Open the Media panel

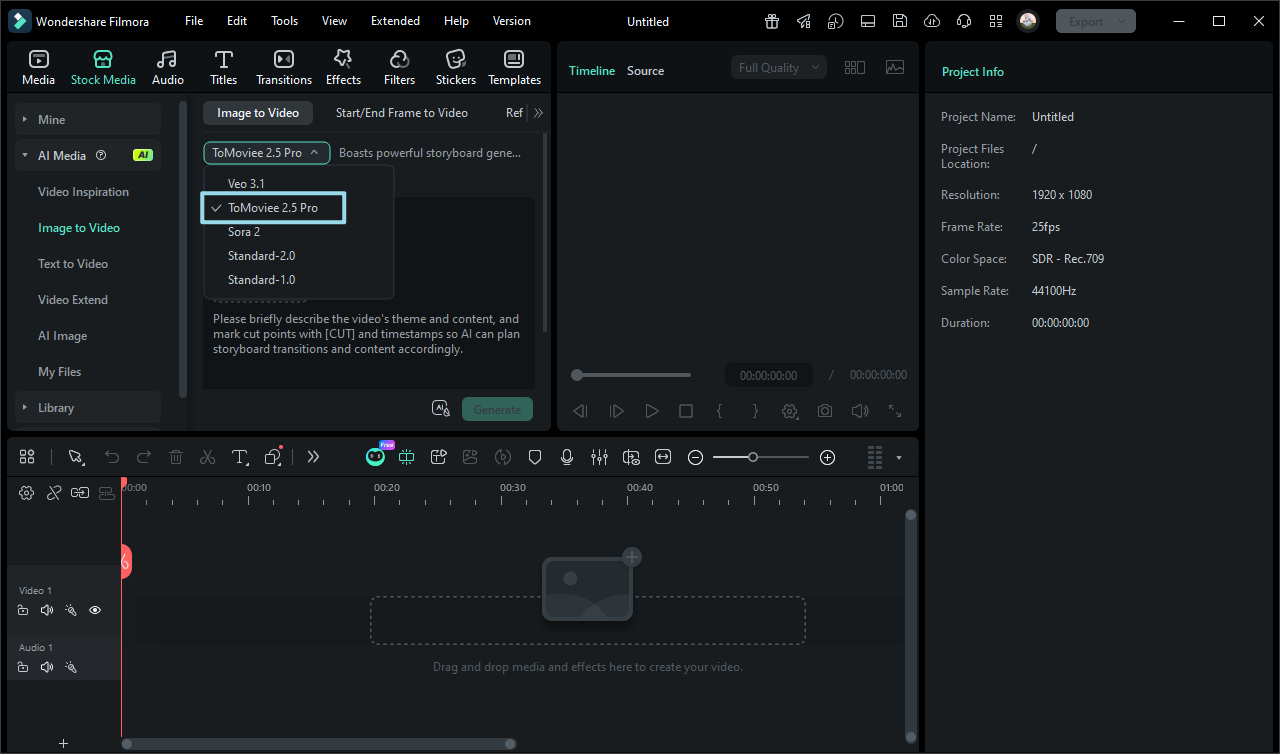coord(38,67)
